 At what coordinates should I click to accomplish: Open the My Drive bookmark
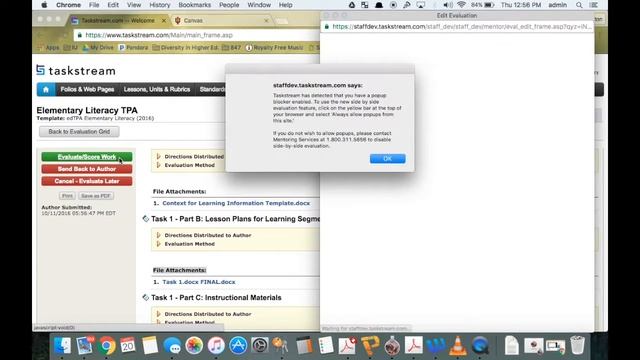tap(98, 48)
